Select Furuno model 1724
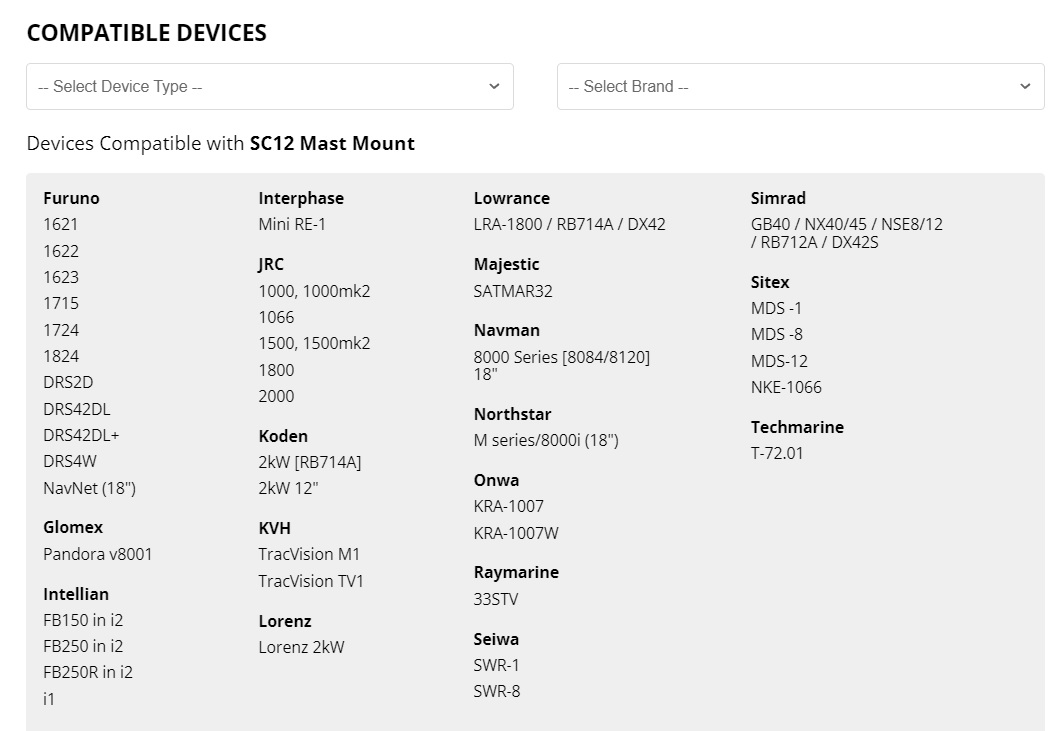Screen dimensions: 1058x731 tap(61, 330)
